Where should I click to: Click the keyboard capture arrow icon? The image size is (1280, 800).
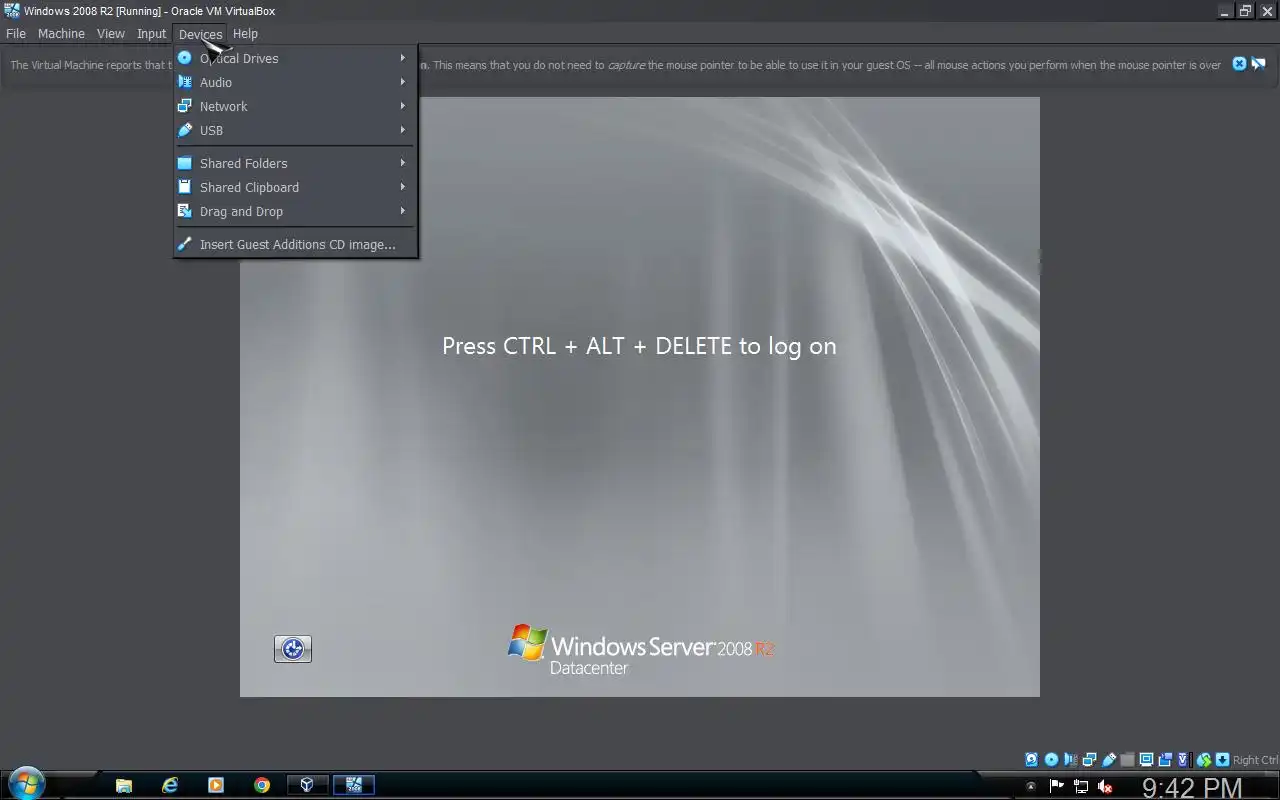(1222, 760)
